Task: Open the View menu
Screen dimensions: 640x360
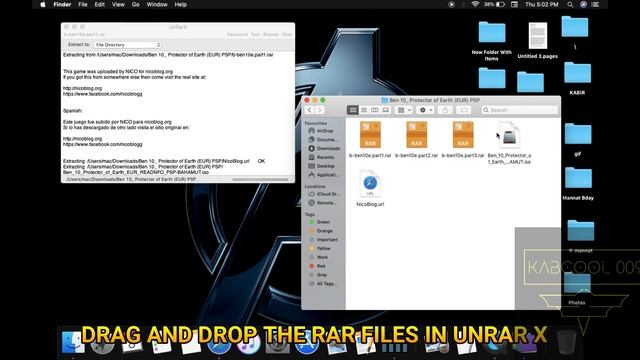Action: (x=118, y=4)
